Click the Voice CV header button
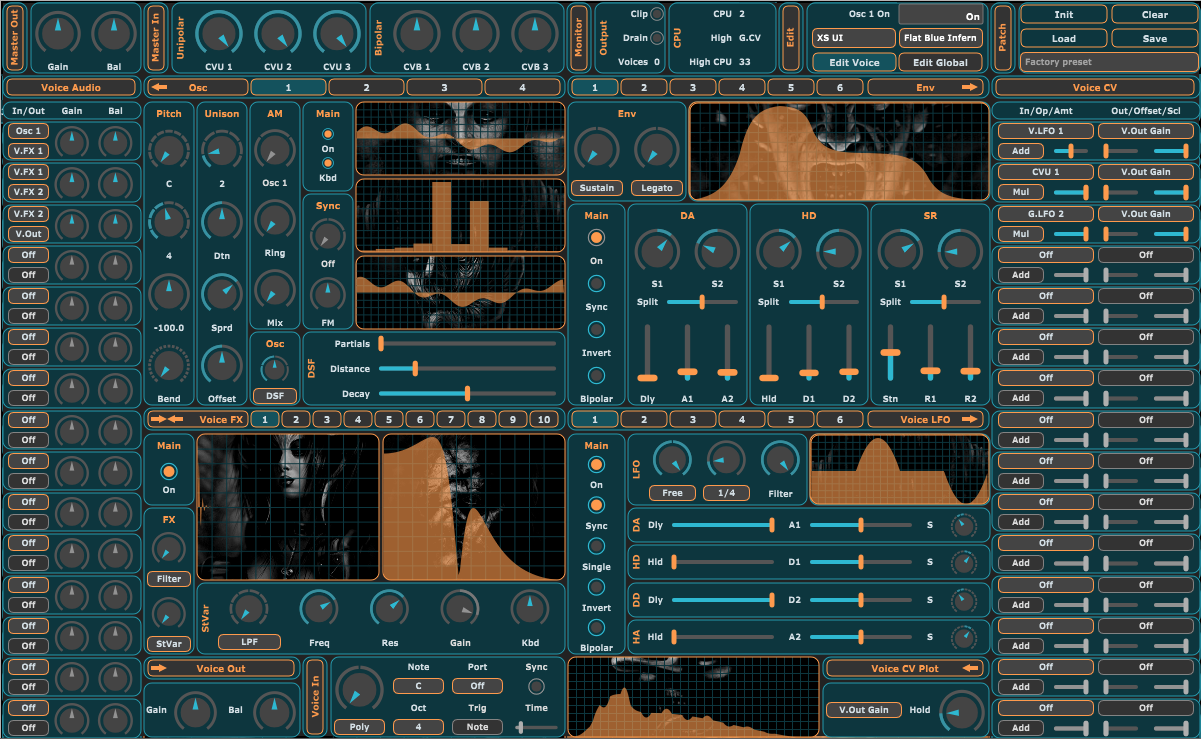Viewport: 1201px width, 739px height. coord(1094,87)
